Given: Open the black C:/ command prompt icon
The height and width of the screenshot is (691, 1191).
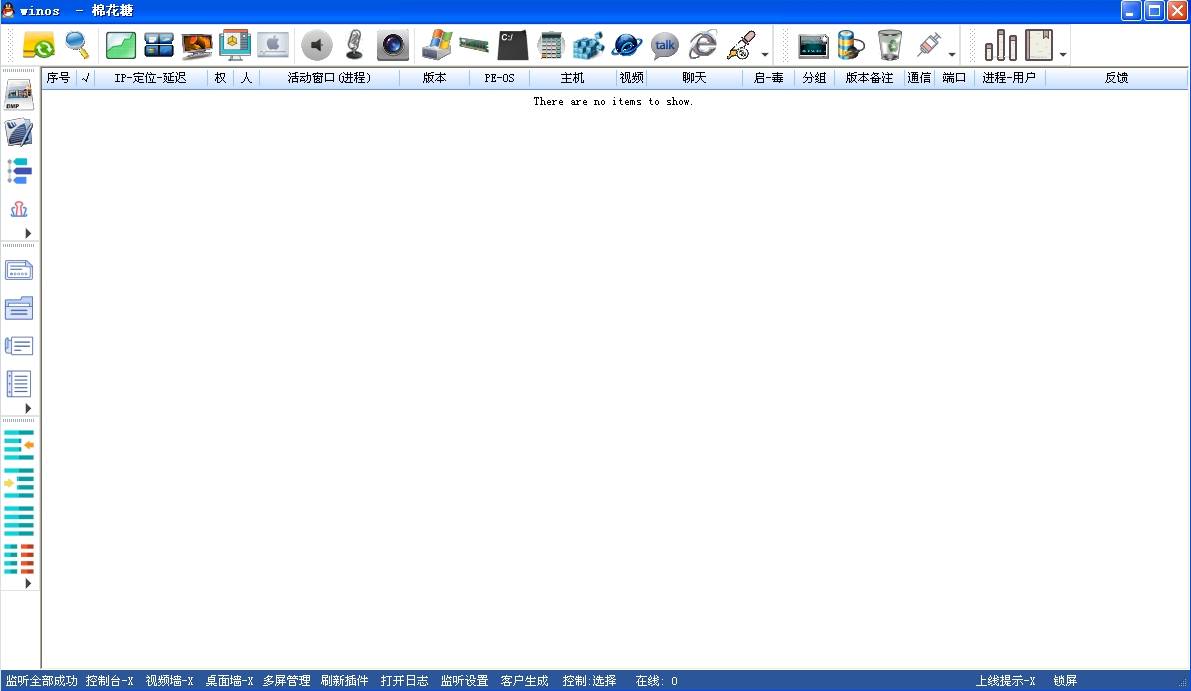Looking at the screenshot, I should pos(513,46).
